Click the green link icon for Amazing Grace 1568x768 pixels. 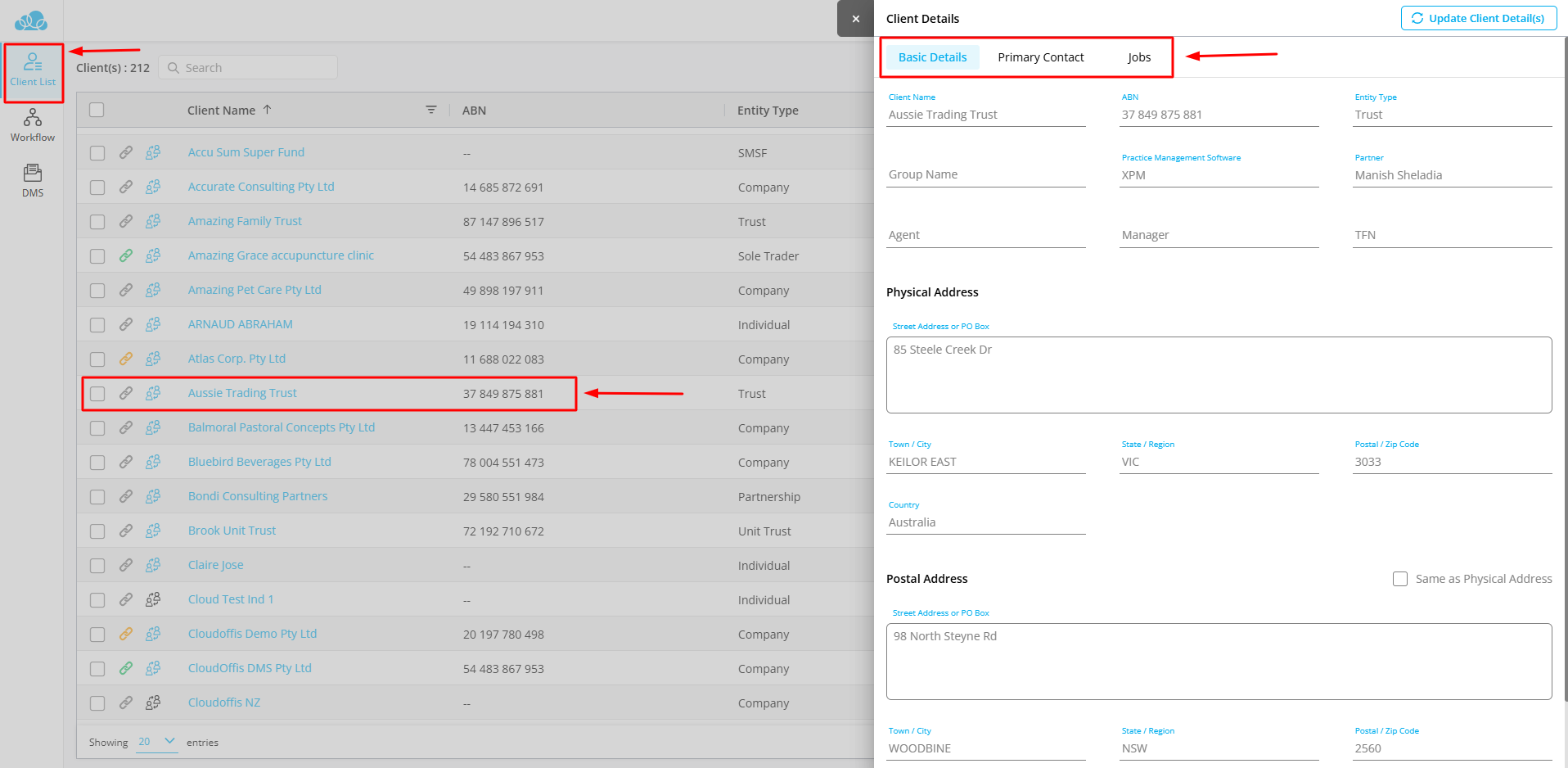tap(126, 255)
